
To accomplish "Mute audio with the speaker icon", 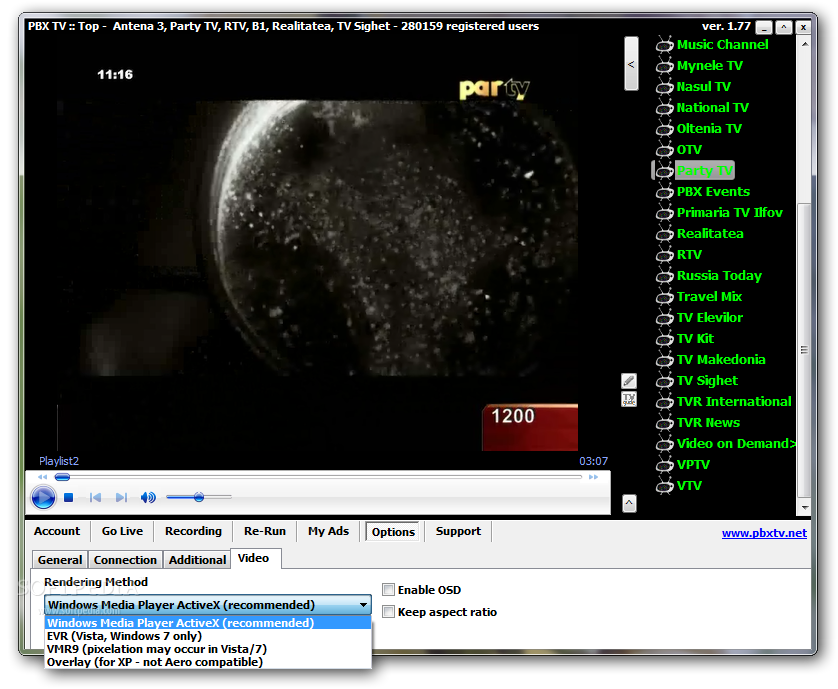I will pos(148,498).
